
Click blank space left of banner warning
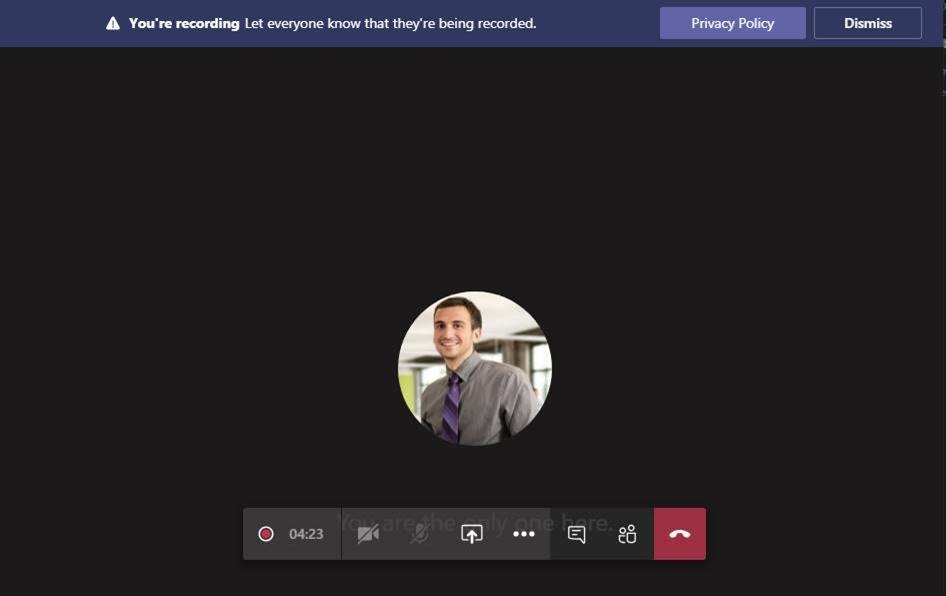pos(50,23)
